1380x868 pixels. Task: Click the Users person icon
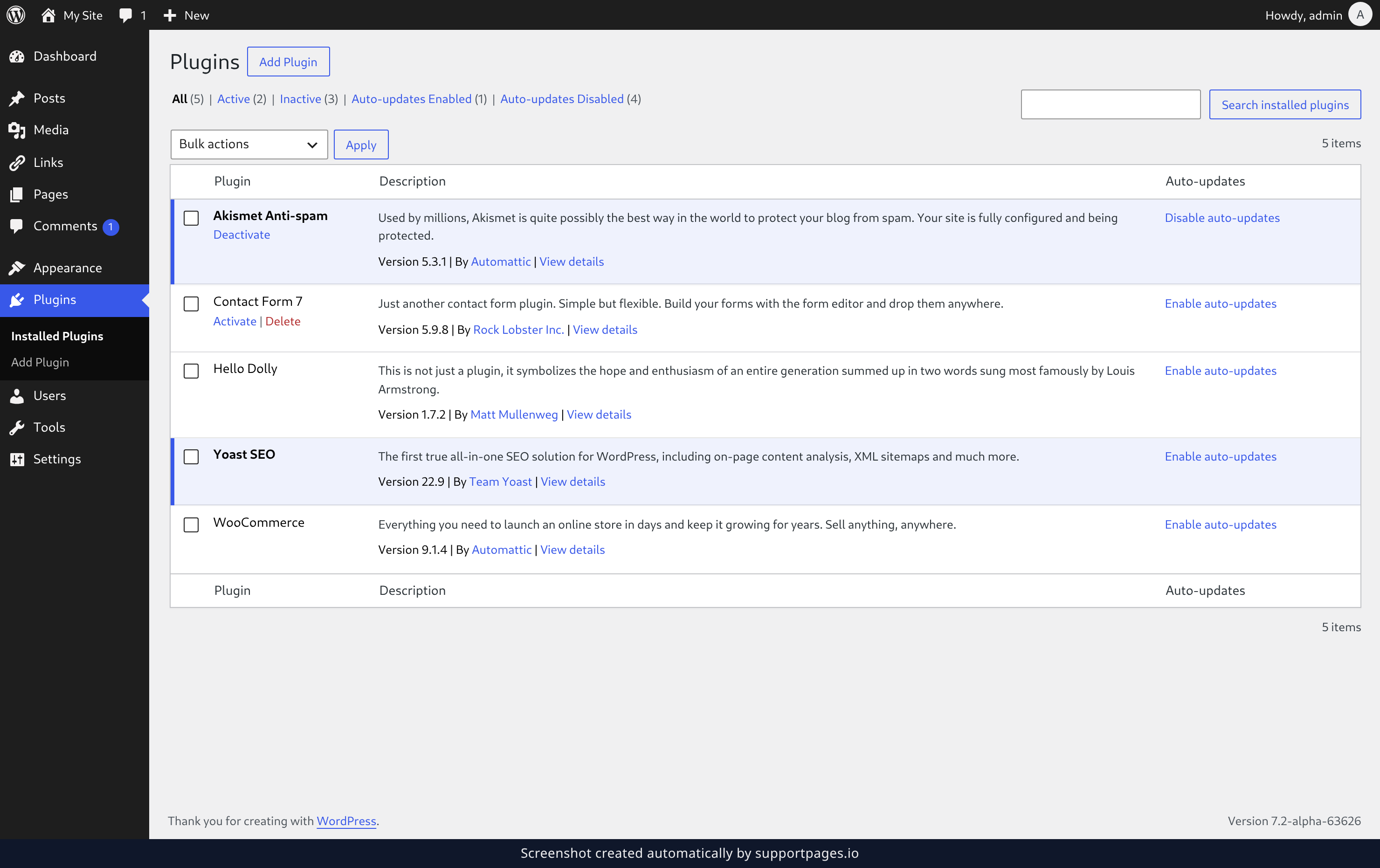(x=17, y=395)
